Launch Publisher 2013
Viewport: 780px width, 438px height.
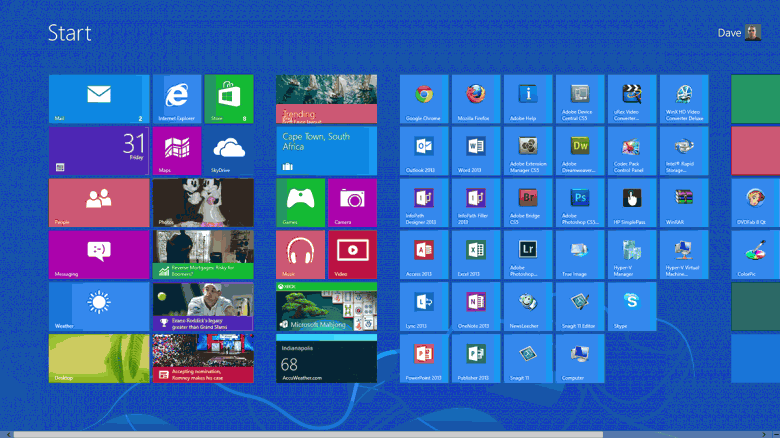(x=476, y=358)
